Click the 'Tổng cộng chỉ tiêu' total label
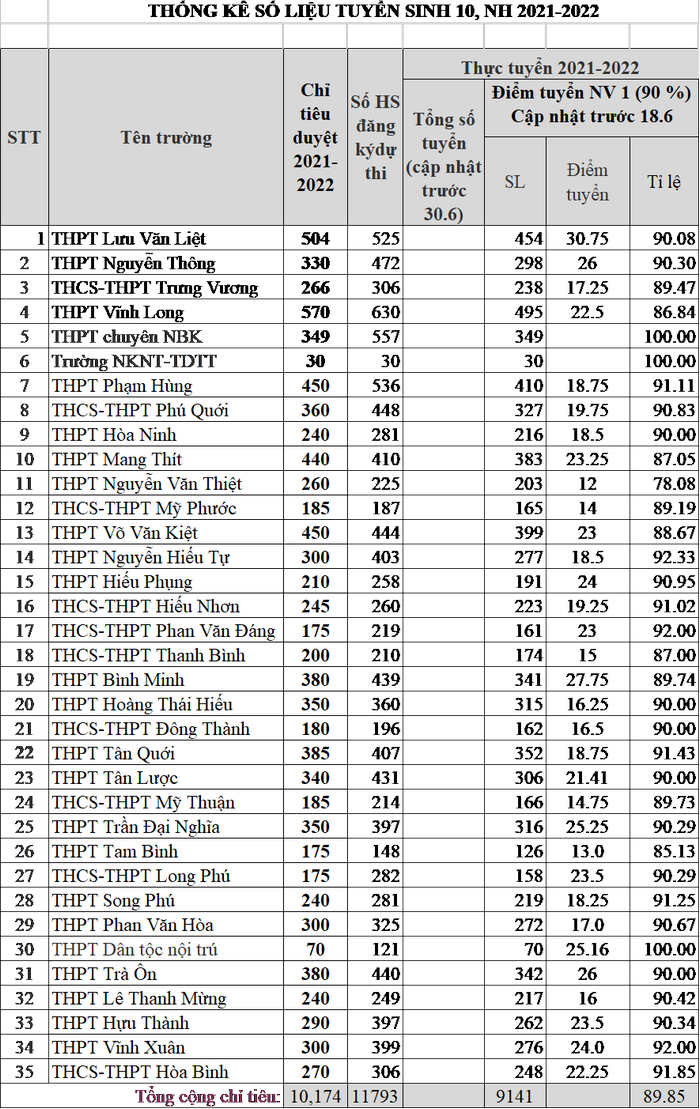 207,1097
